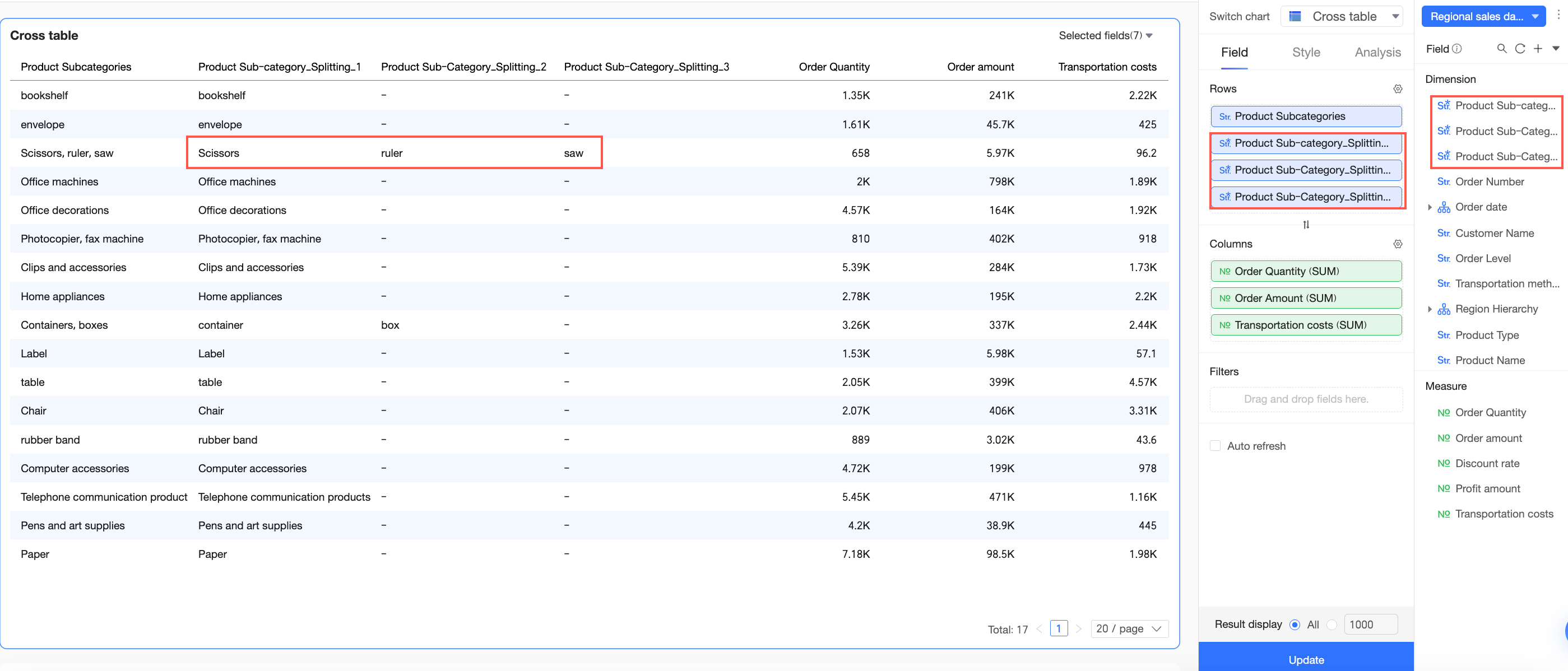Screen dimensions: 1568x671
Task: Expand the Region Hierarchy dimension
Action: (x=1429, y=309)
